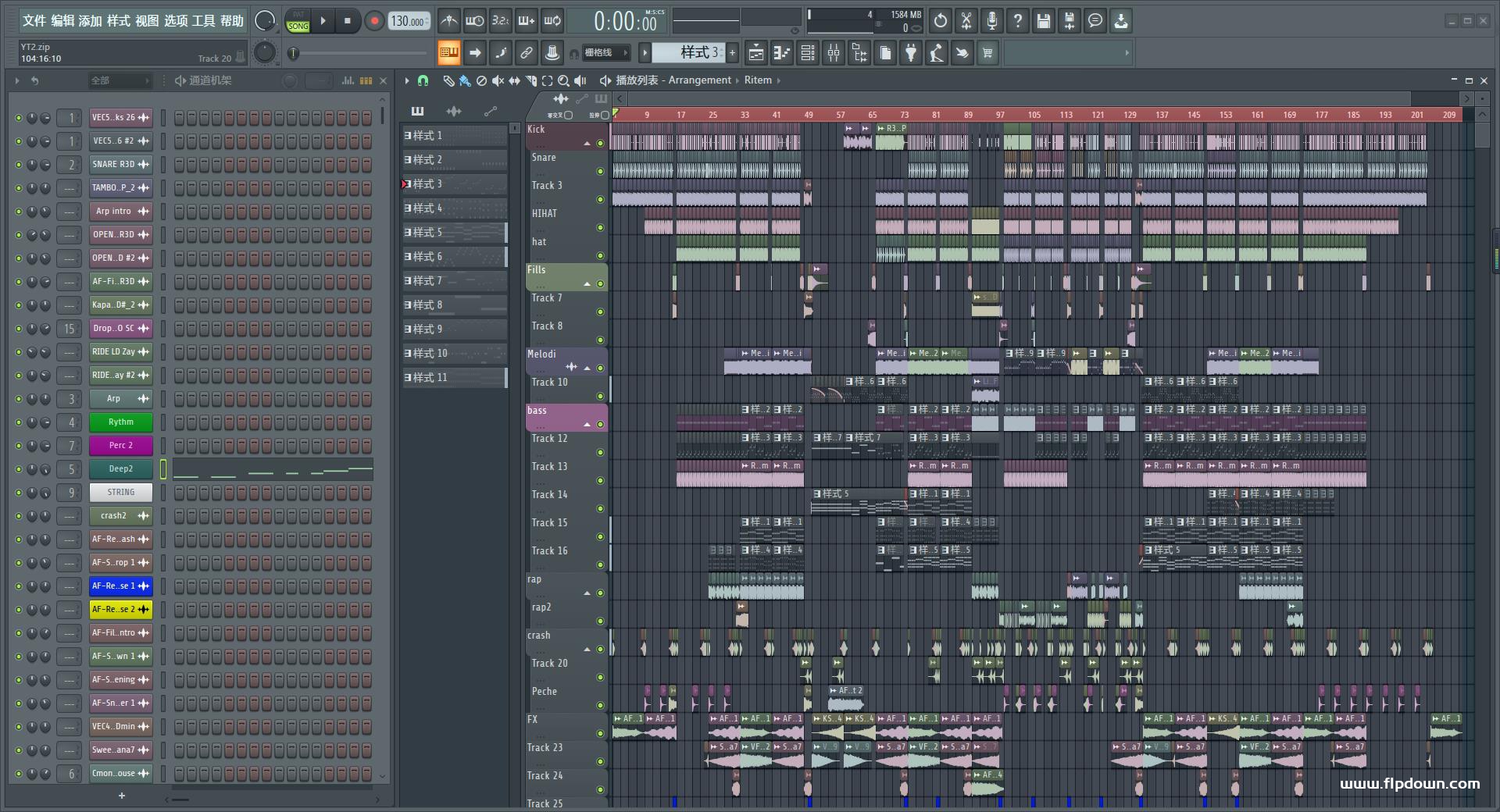Click the Deep2 channel button
This screenshot has width=1500, height=812.
(x=120, y=469)
